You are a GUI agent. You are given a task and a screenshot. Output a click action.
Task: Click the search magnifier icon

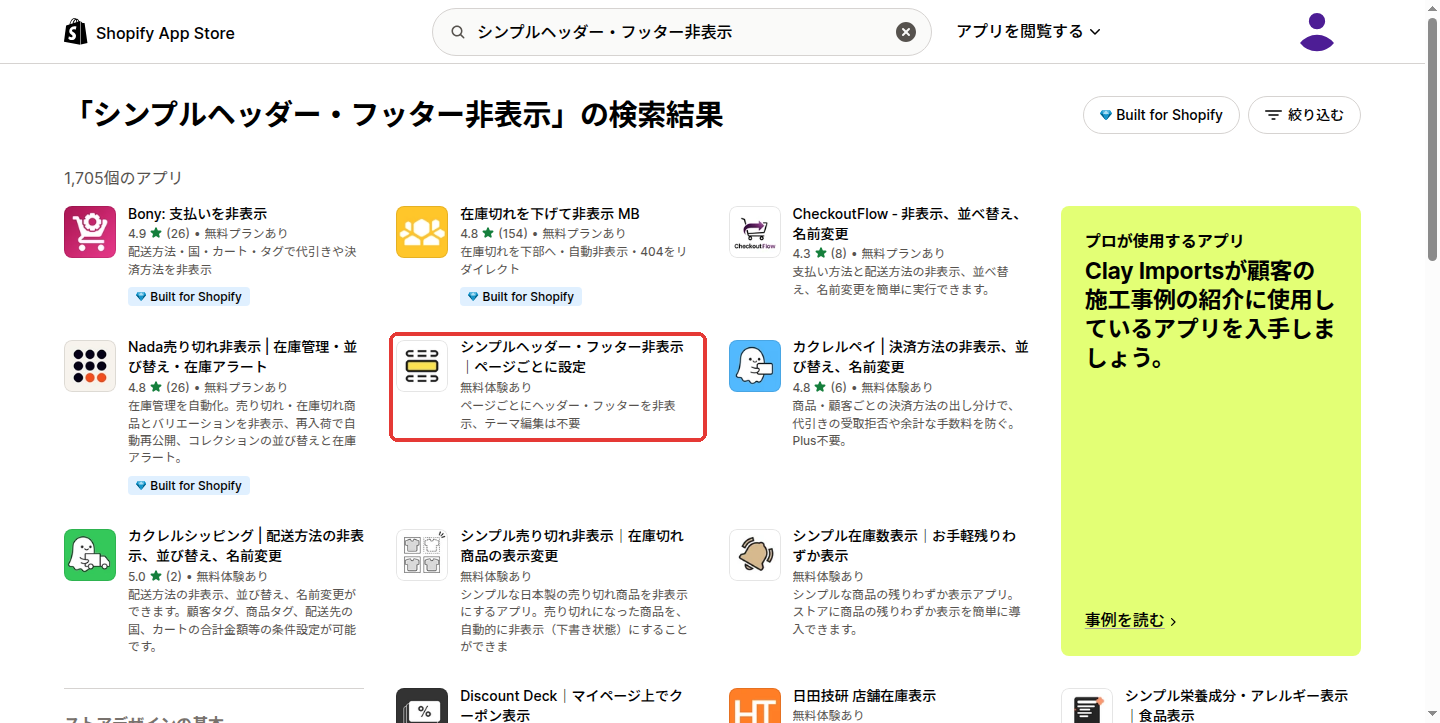[458, 32]
